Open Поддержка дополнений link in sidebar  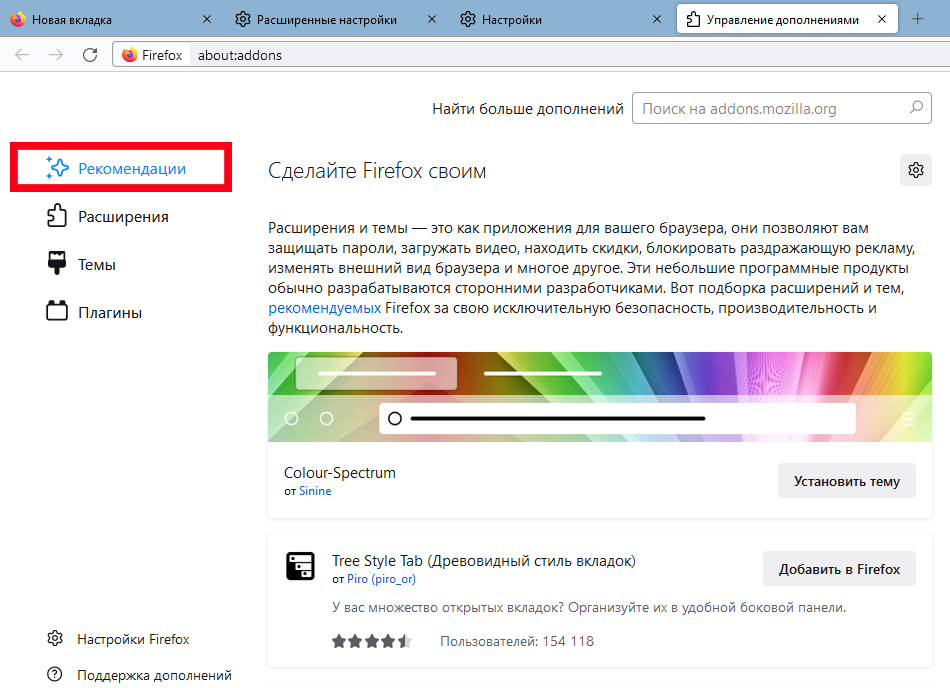pos(154,675)
